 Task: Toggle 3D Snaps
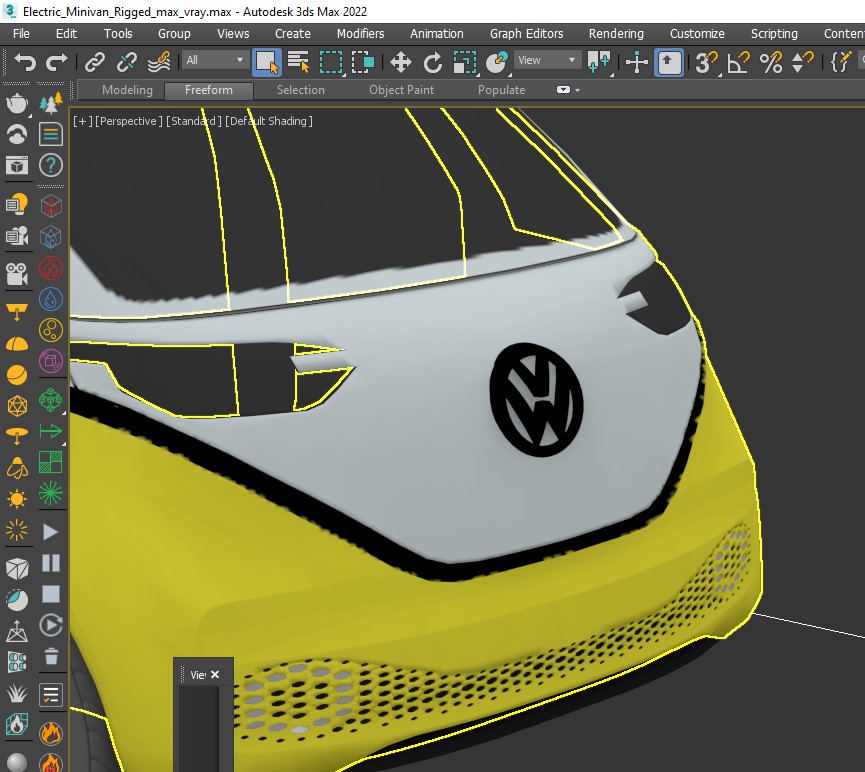pyautogui.click(x=706, y=62)
